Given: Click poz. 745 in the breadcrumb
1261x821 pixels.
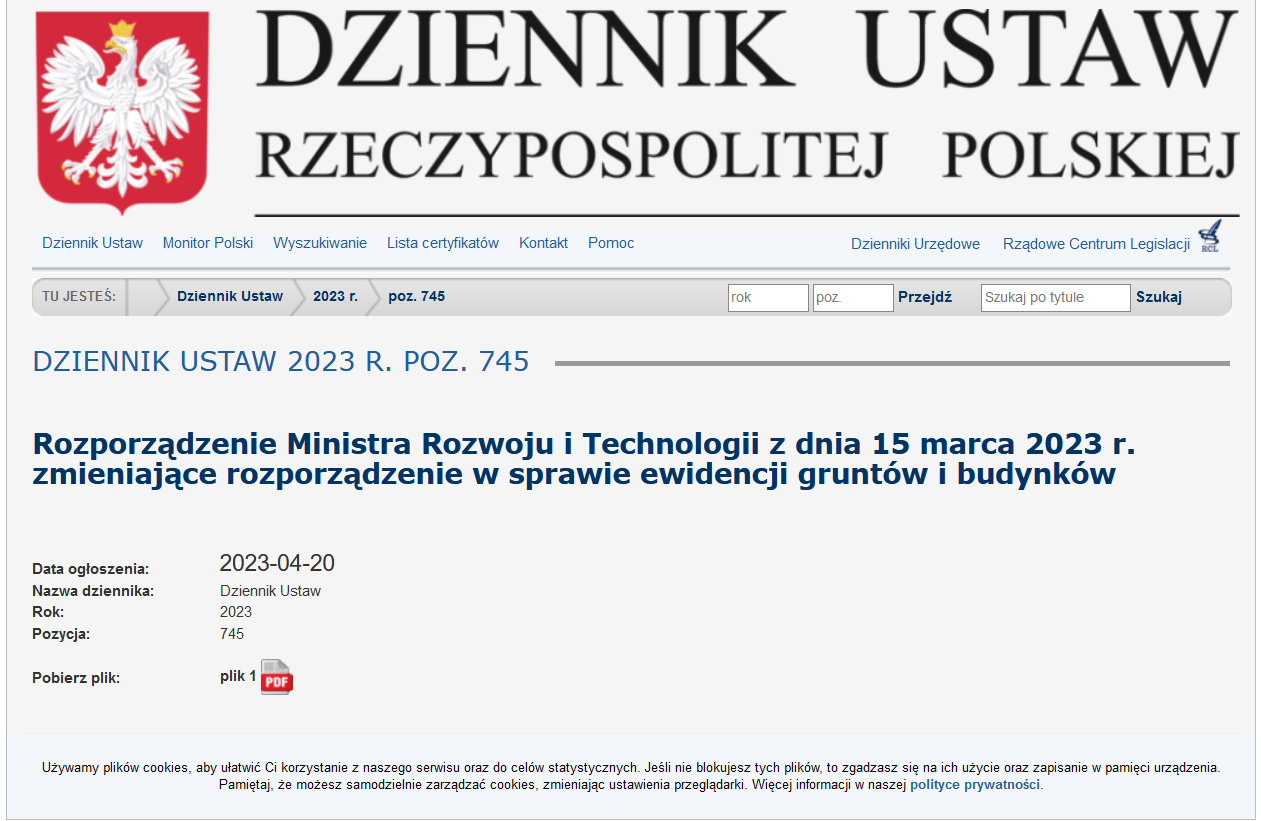Looking at the screenshot, I should click(x=417, y=296).
